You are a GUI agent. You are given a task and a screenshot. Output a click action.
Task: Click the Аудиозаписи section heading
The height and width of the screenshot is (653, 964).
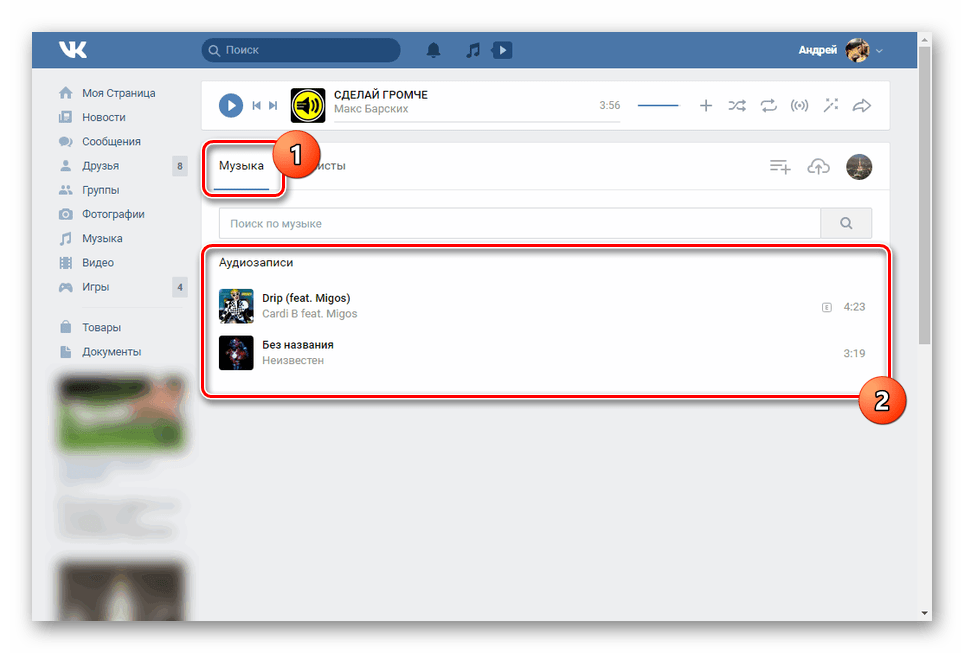pyautogui.click(x=256, y=263)
